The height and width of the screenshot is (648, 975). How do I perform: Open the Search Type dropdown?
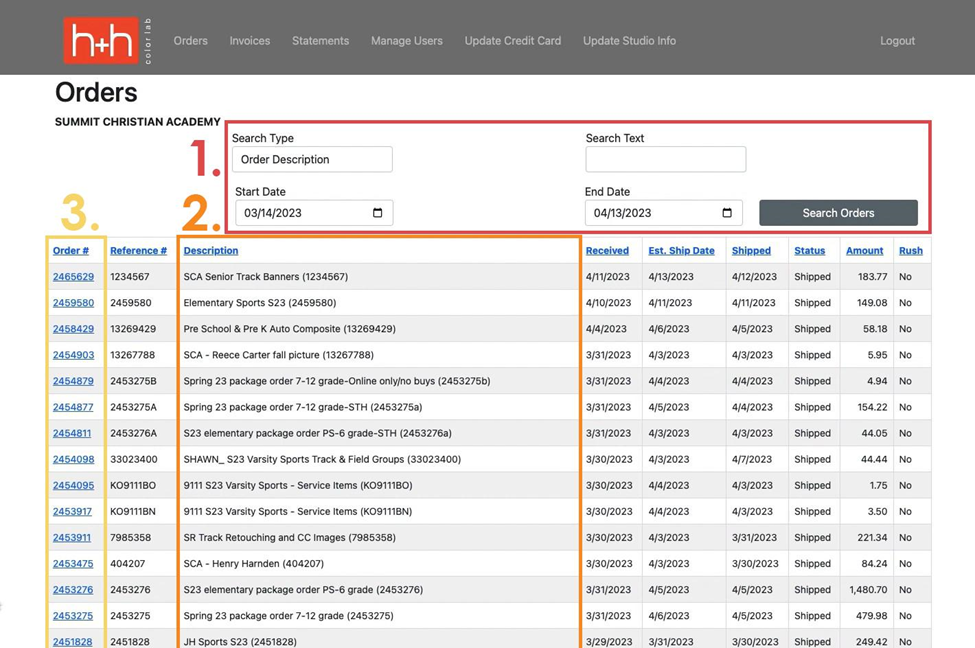pyautogui.click(x=312, y=159)
